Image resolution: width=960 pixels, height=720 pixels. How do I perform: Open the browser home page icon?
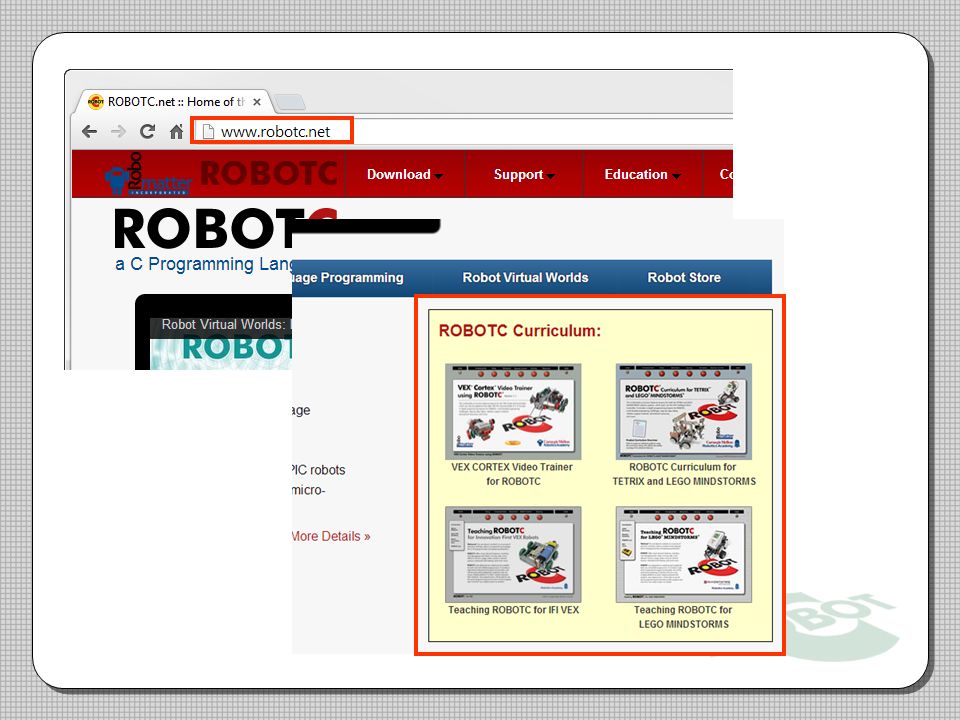tap(176, 131)
